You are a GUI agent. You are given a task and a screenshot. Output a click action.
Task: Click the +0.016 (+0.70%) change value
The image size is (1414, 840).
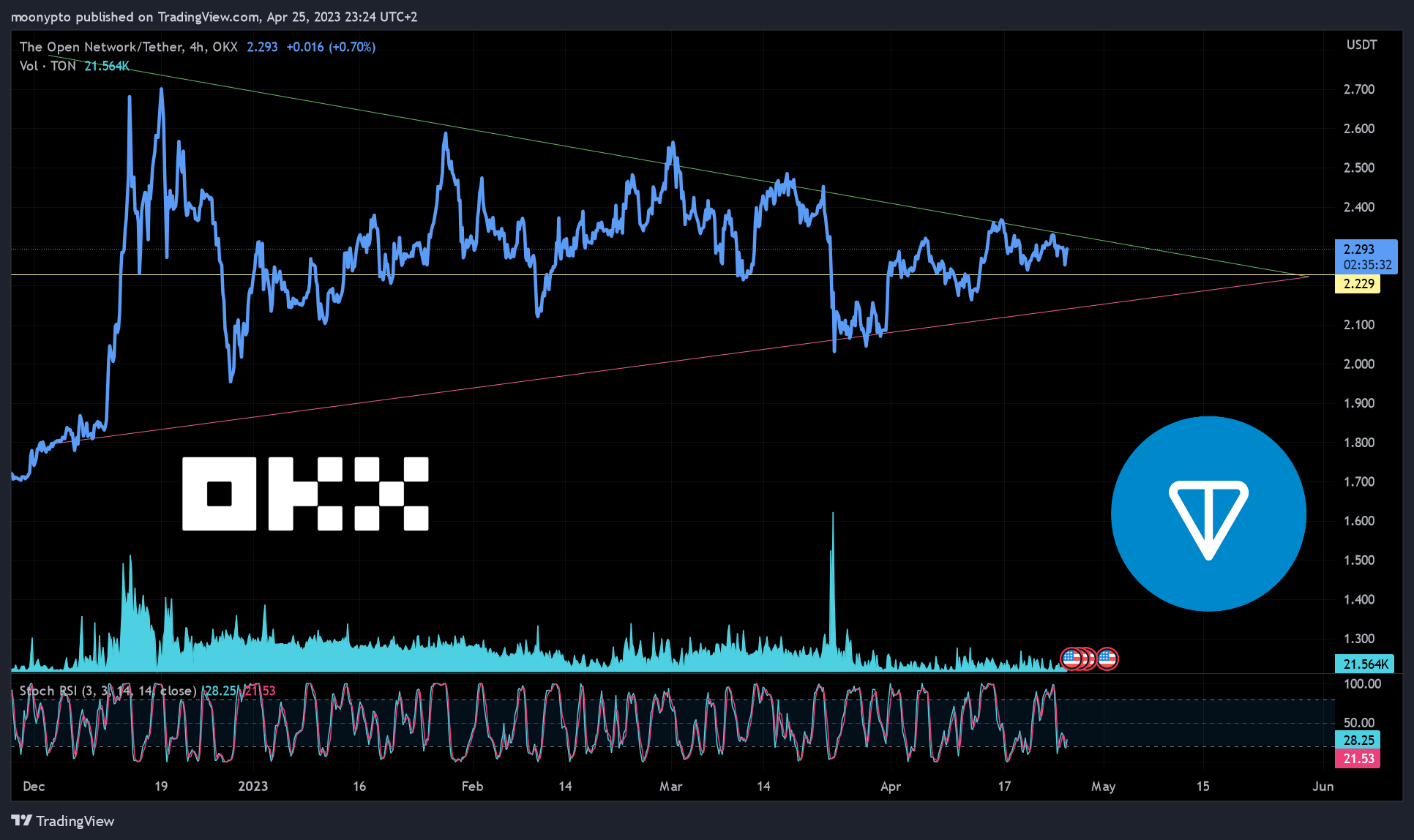click(x=331, y=47)
